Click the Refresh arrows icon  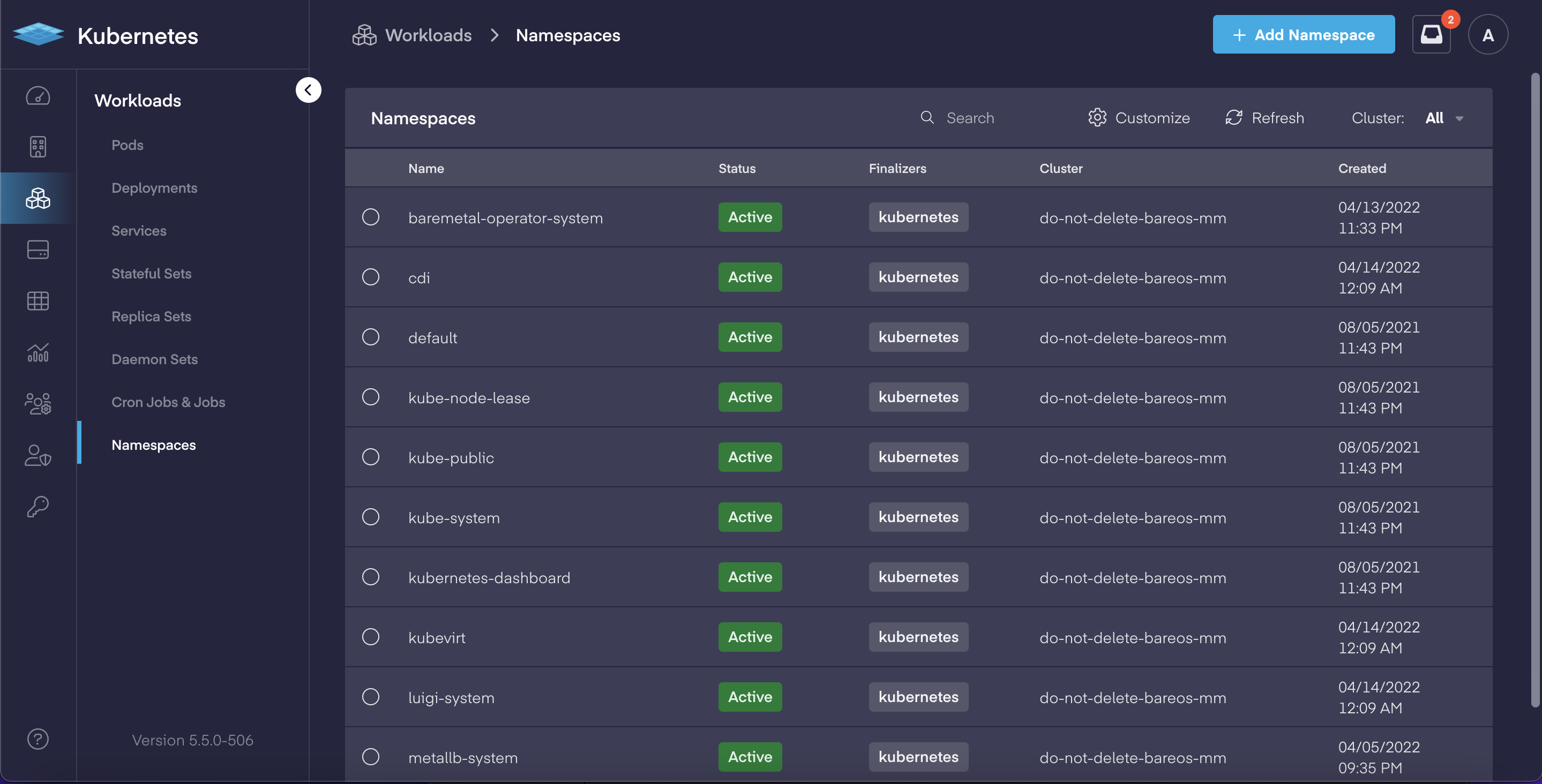tap(1234, 117)
